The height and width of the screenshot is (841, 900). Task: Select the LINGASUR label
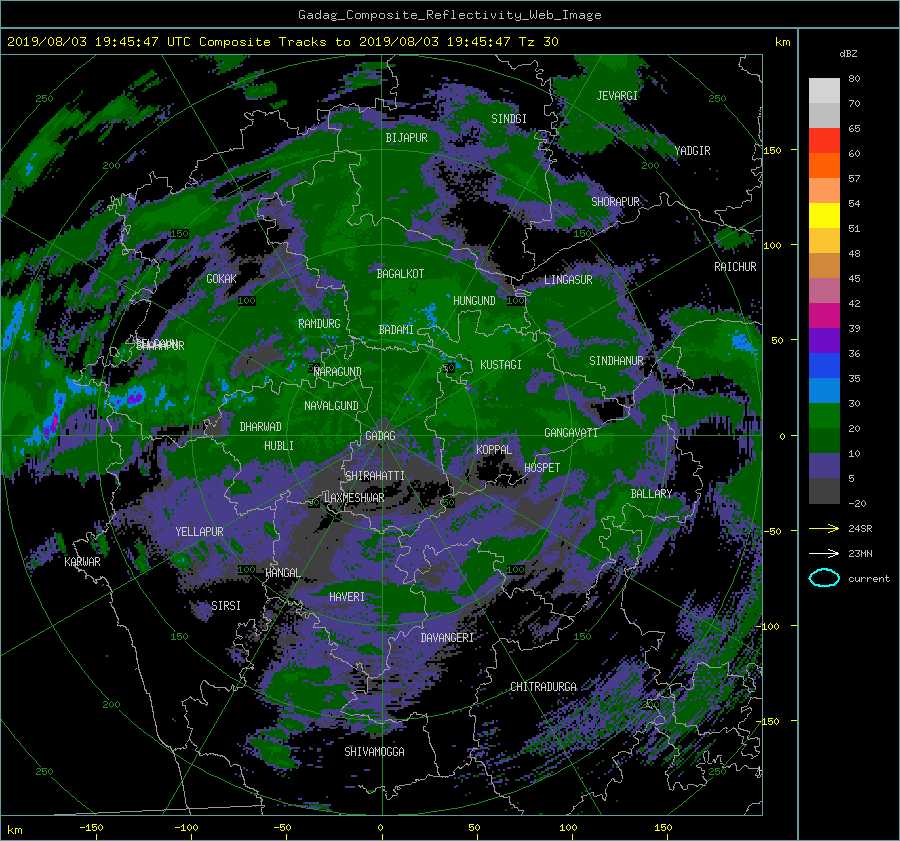click(568, 280)
